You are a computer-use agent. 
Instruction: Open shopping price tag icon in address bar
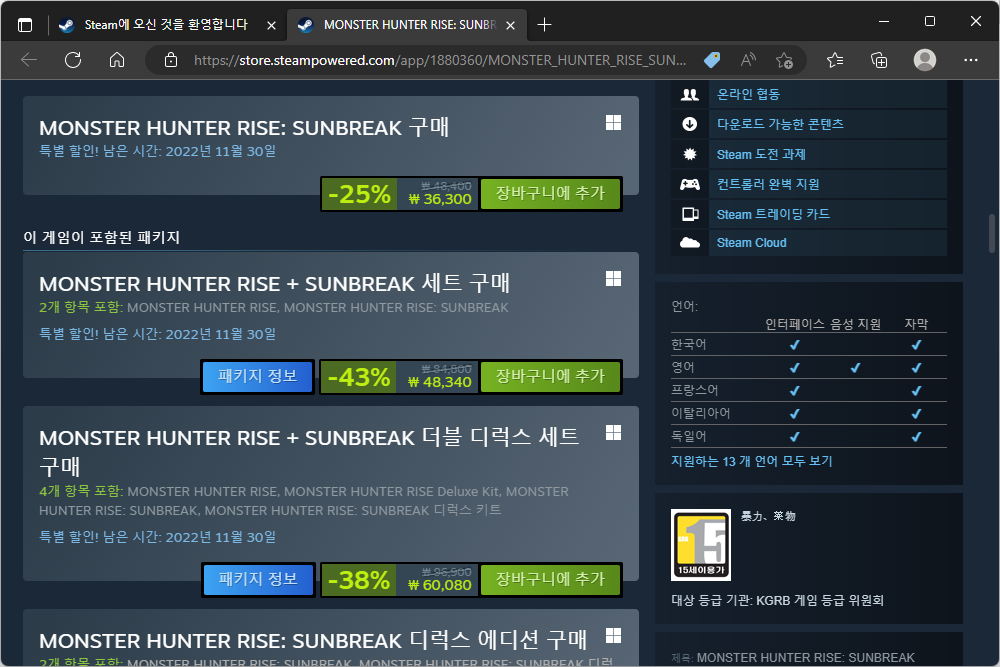712,60
